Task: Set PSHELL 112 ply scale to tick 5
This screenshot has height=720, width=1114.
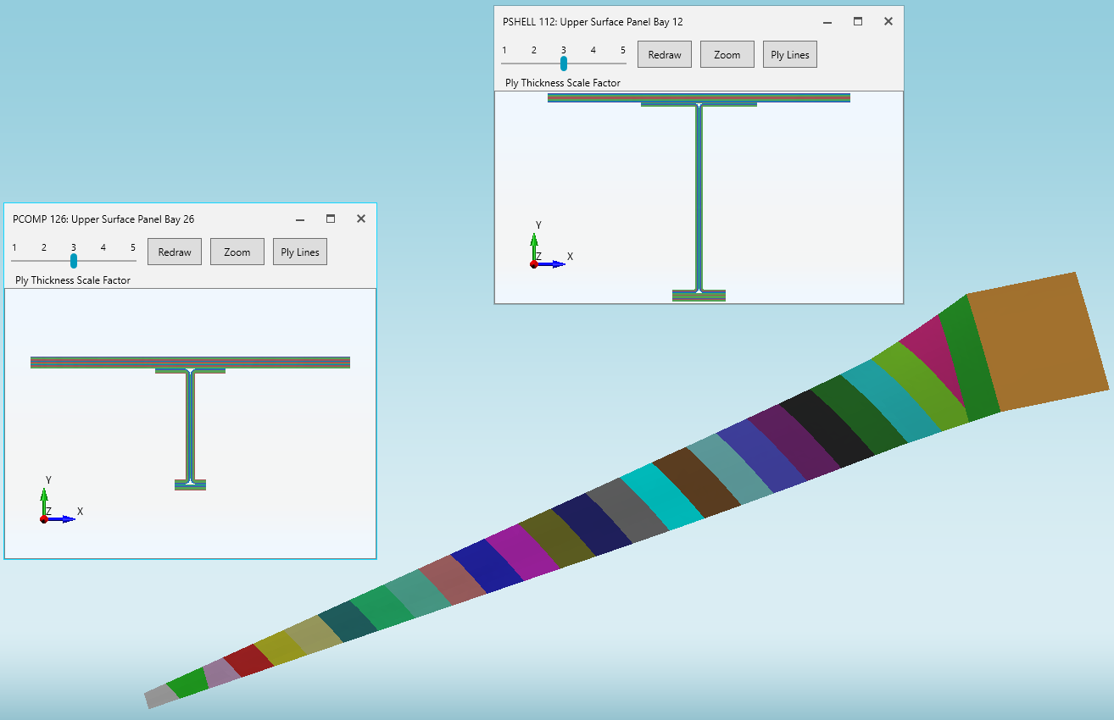Action: 623,50
